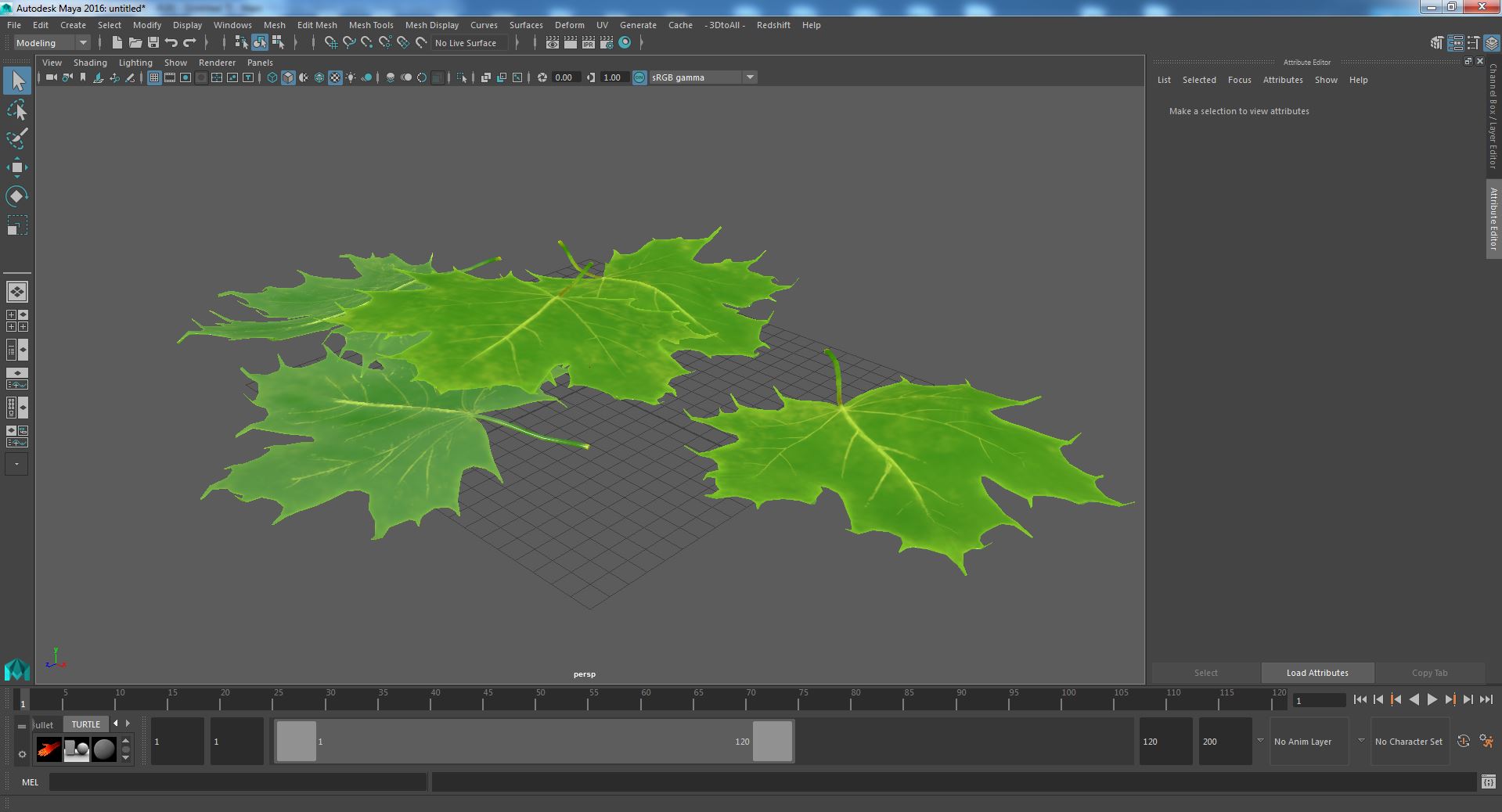Viewport: 1502px width, 812px height.
Task: Select the arrow Select tool
Action: click(17, 81)
